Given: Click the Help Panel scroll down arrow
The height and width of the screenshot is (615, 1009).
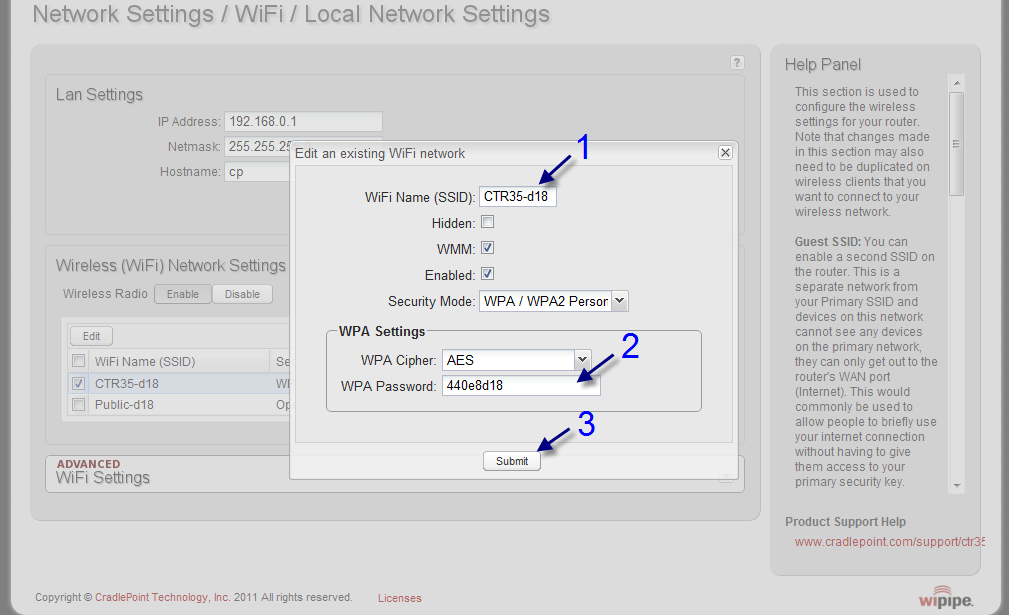Looking at the screenshot, I should 957,486.
